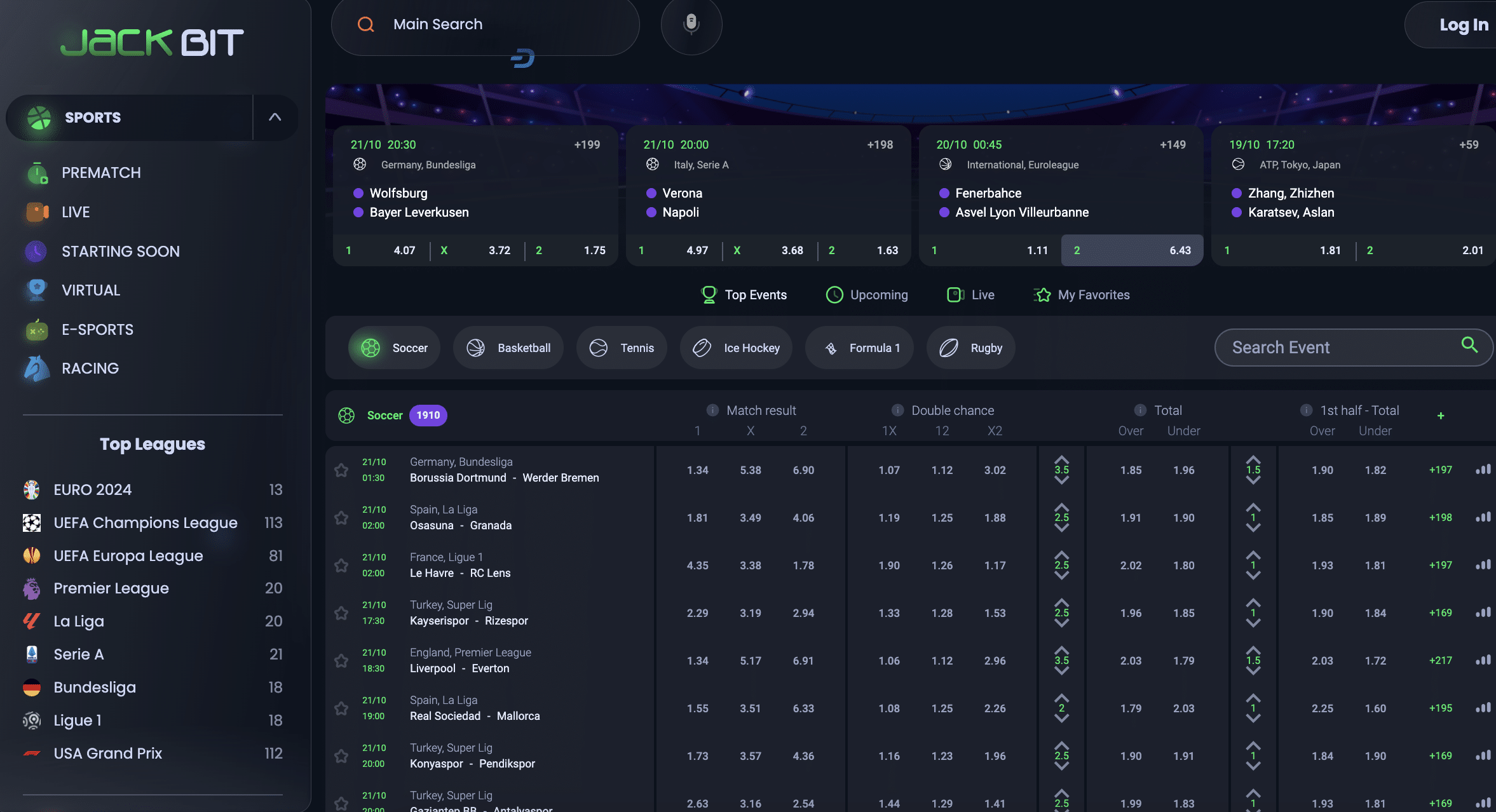This screenshot has height=812, width=1496.
Task: Open statistics for Borussia Dortmund match
Action: 1483,470
